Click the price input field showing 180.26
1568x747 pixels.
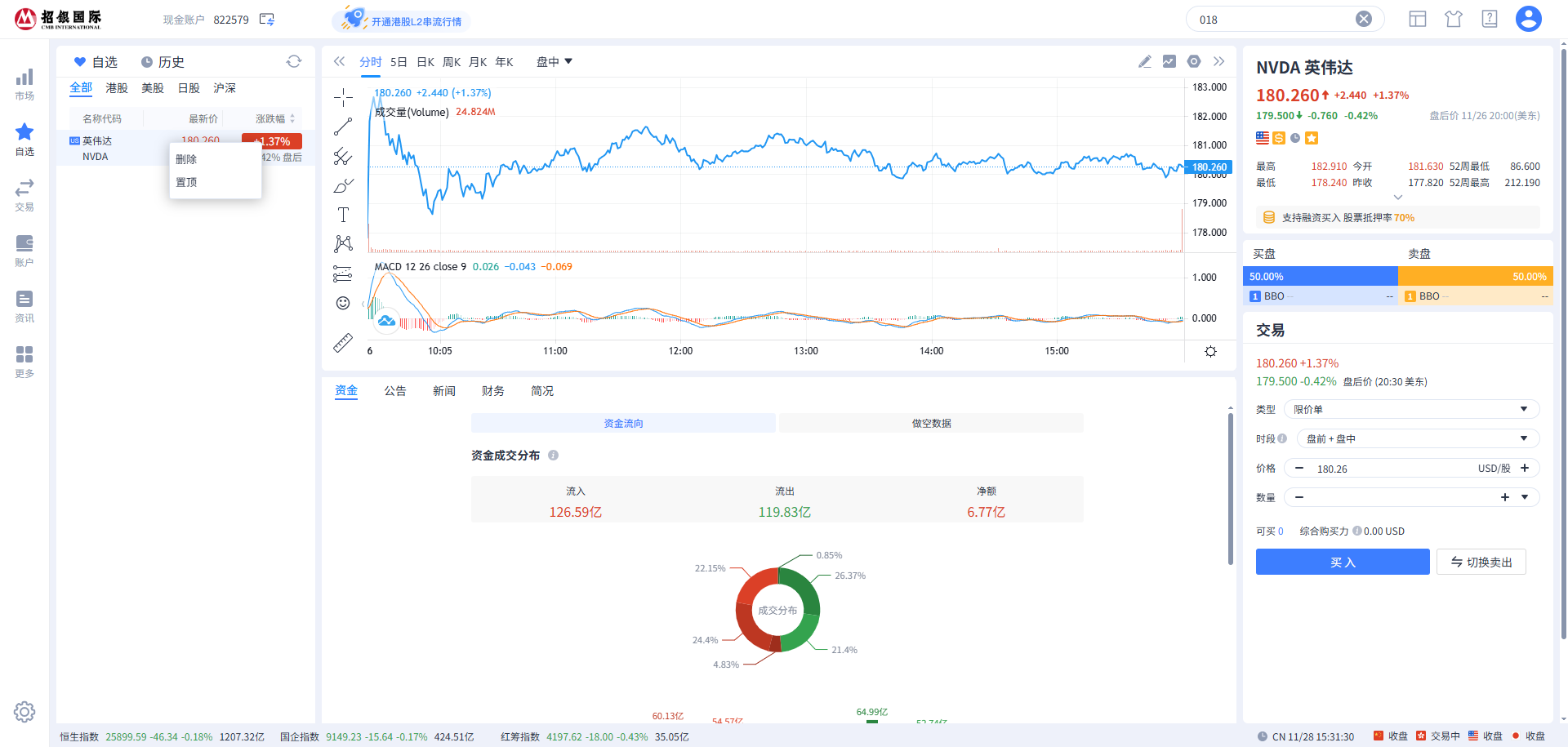click(1388, 469)
